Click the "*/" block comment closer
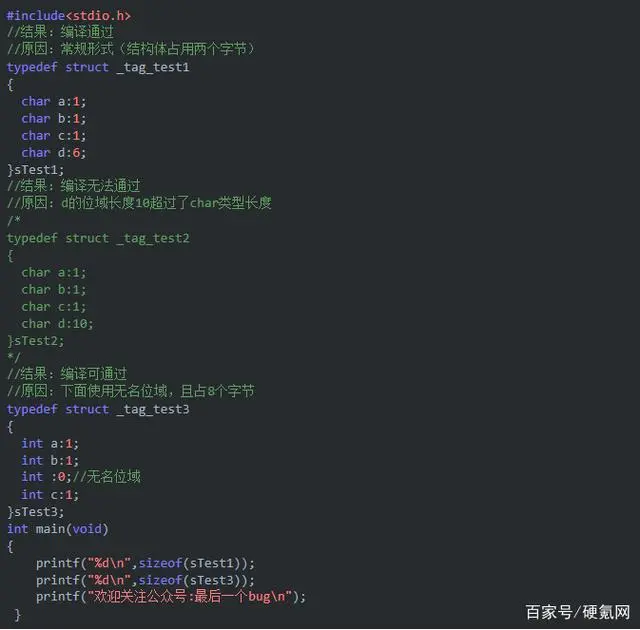The height and width of the screenshot is (630, 640). [x=13, y=357]
